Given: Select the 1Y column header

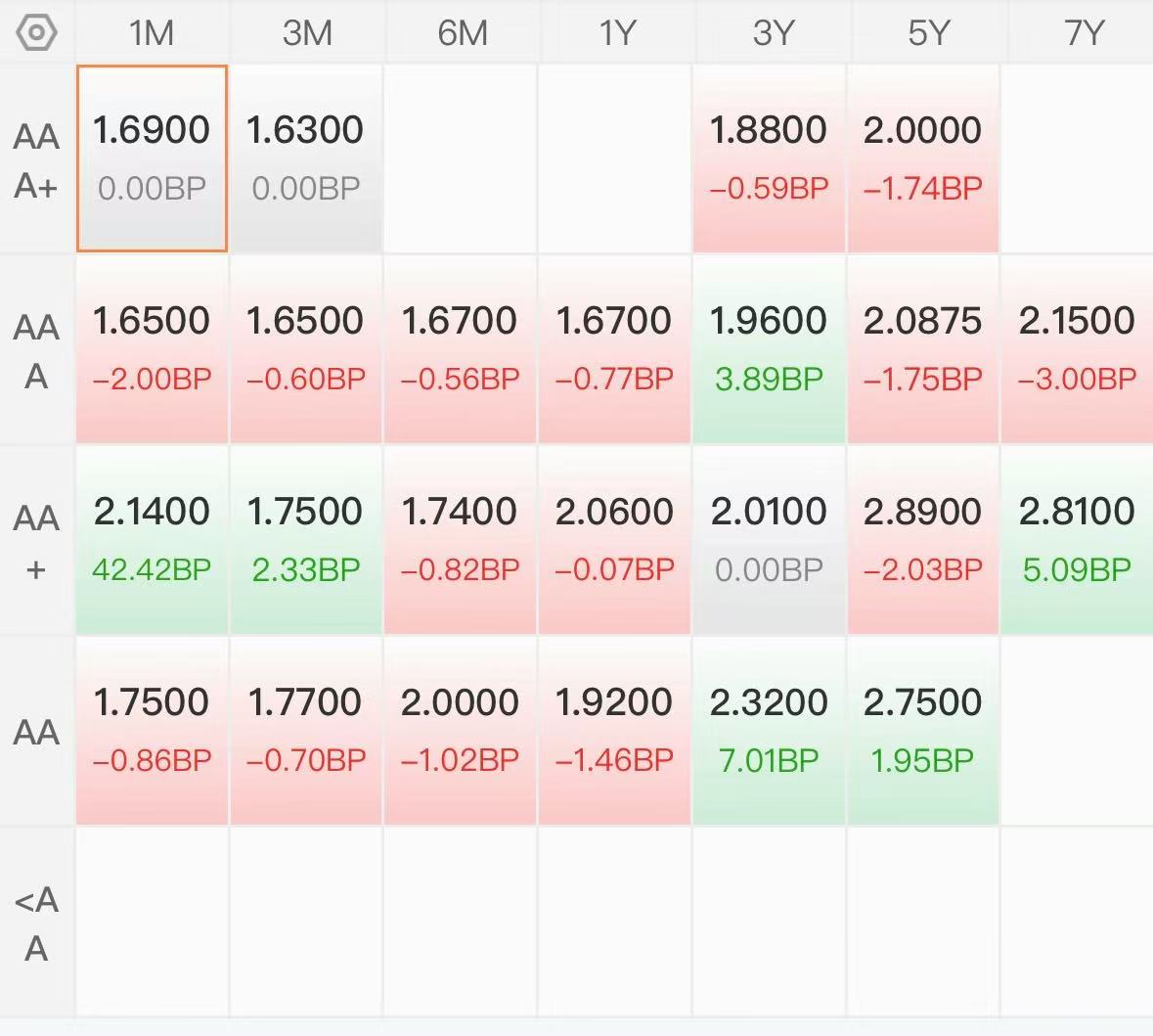Looking at the screenshot, I should point(616,32).
